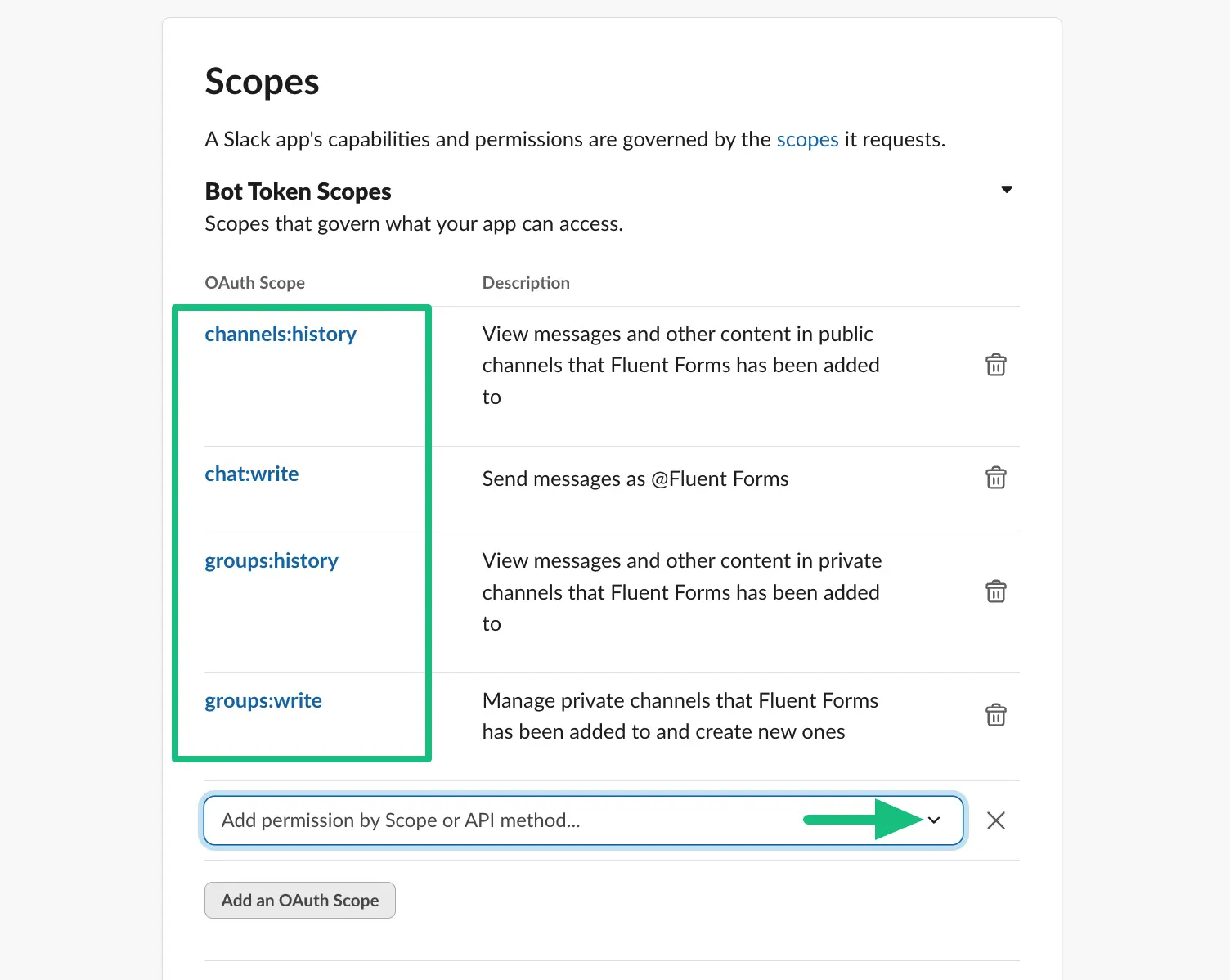Open the scope suggestions dropdown chevron
The image size is (1230, 980).
(935, 820)
